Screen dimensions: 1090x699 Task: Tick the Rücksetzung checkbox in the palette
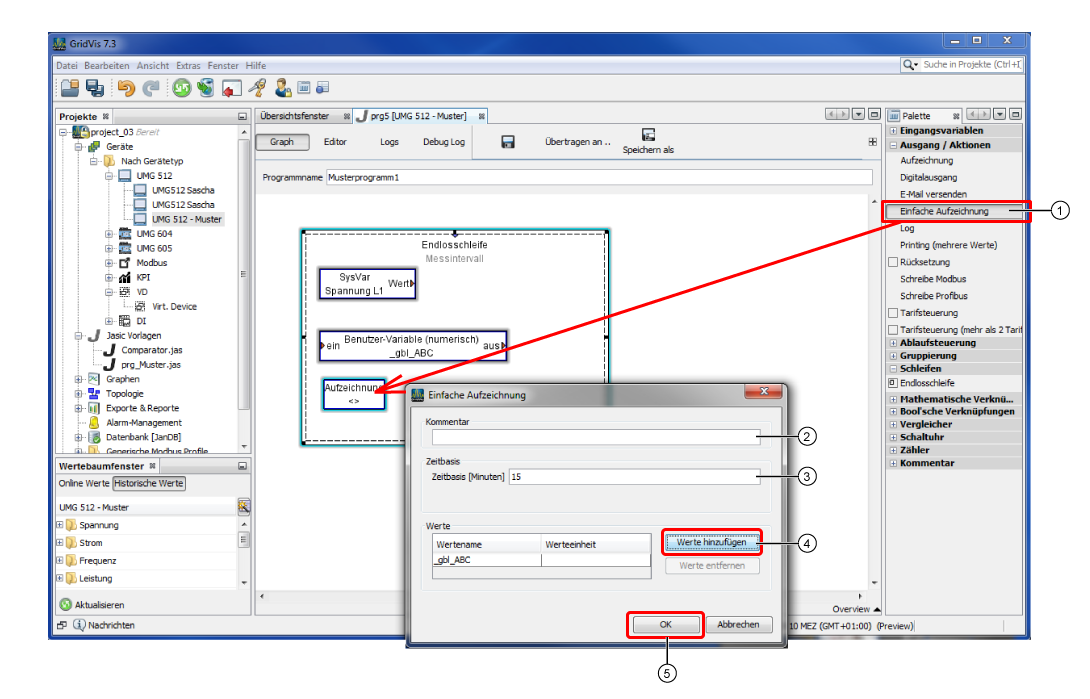point(893,262)
